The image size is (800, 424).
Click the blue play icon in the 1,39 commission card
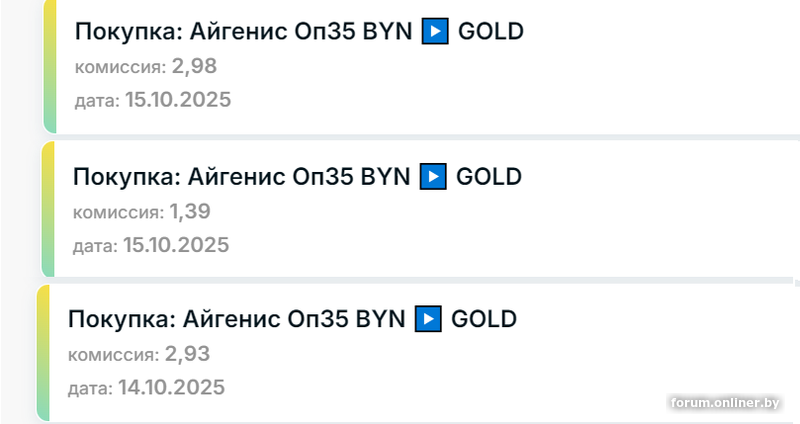click(x=432, y=177)
